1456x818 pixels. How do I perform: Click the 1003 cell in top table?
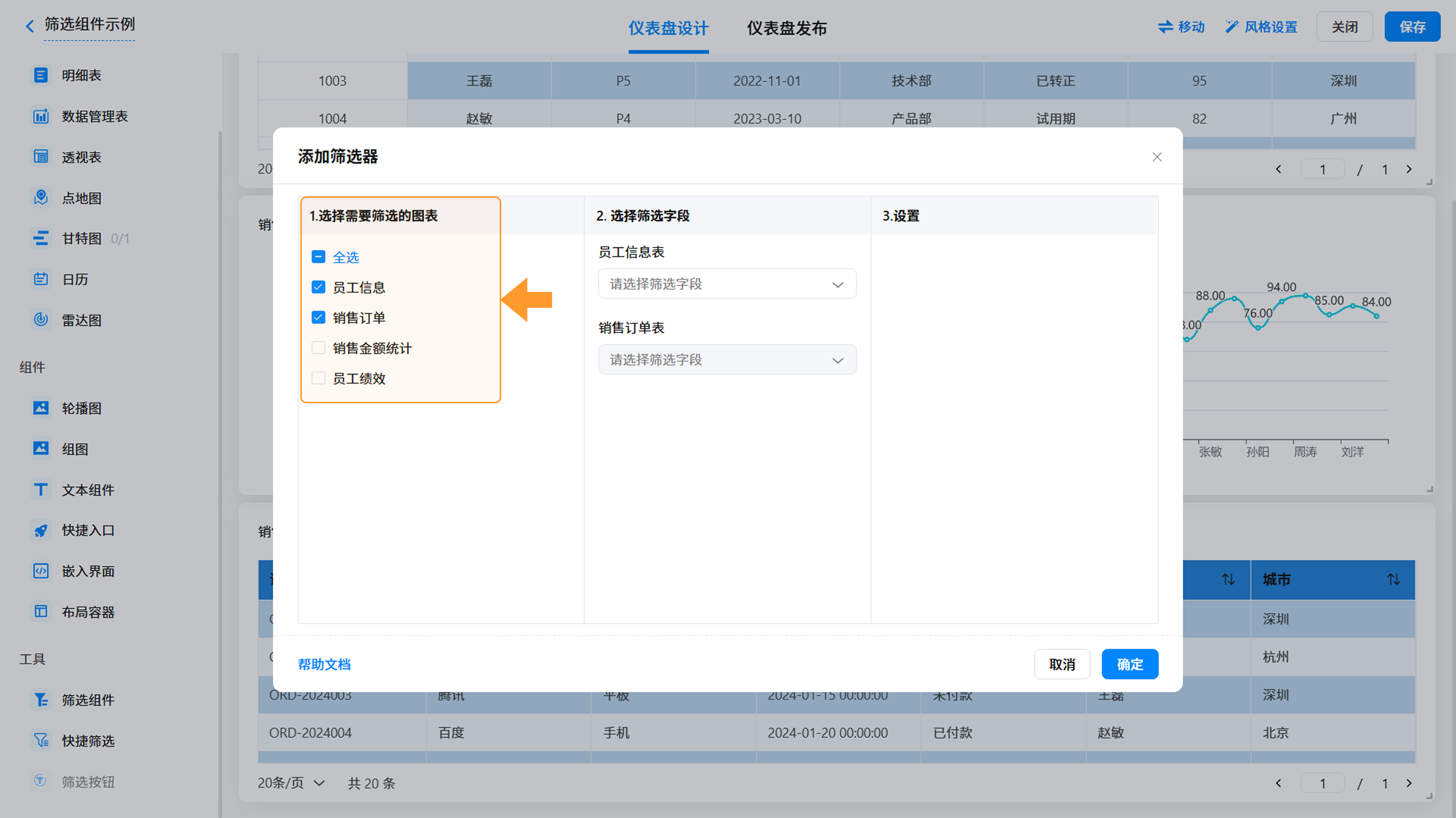tap(333, 81)
